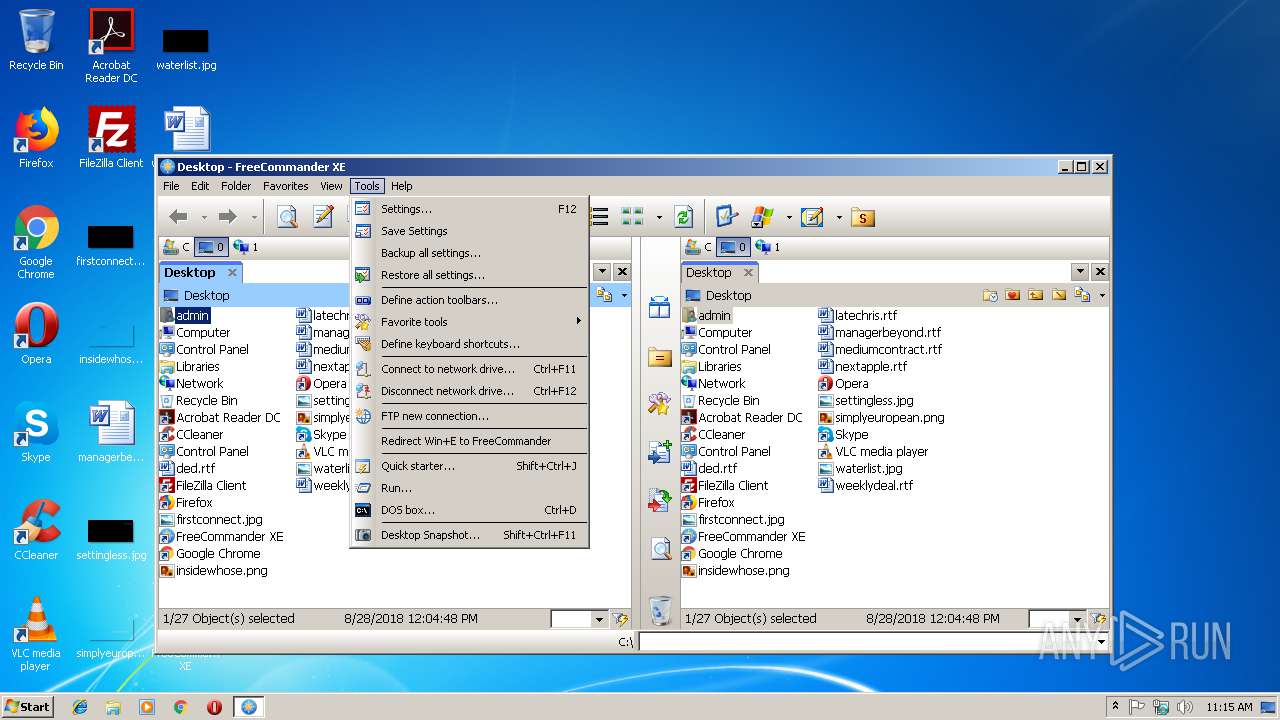Click the yellow S folder icon in toolbar
This screenshot has height=720, width=1280.
click(x=863, y=217)
